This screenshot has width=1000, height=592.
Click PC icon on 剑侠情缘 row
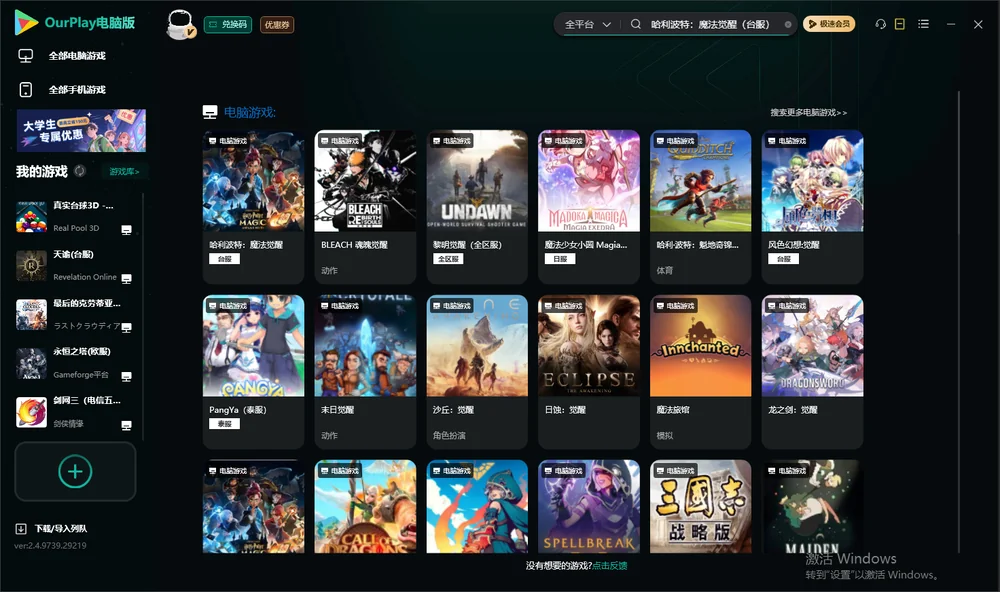[x=126, y=426]
